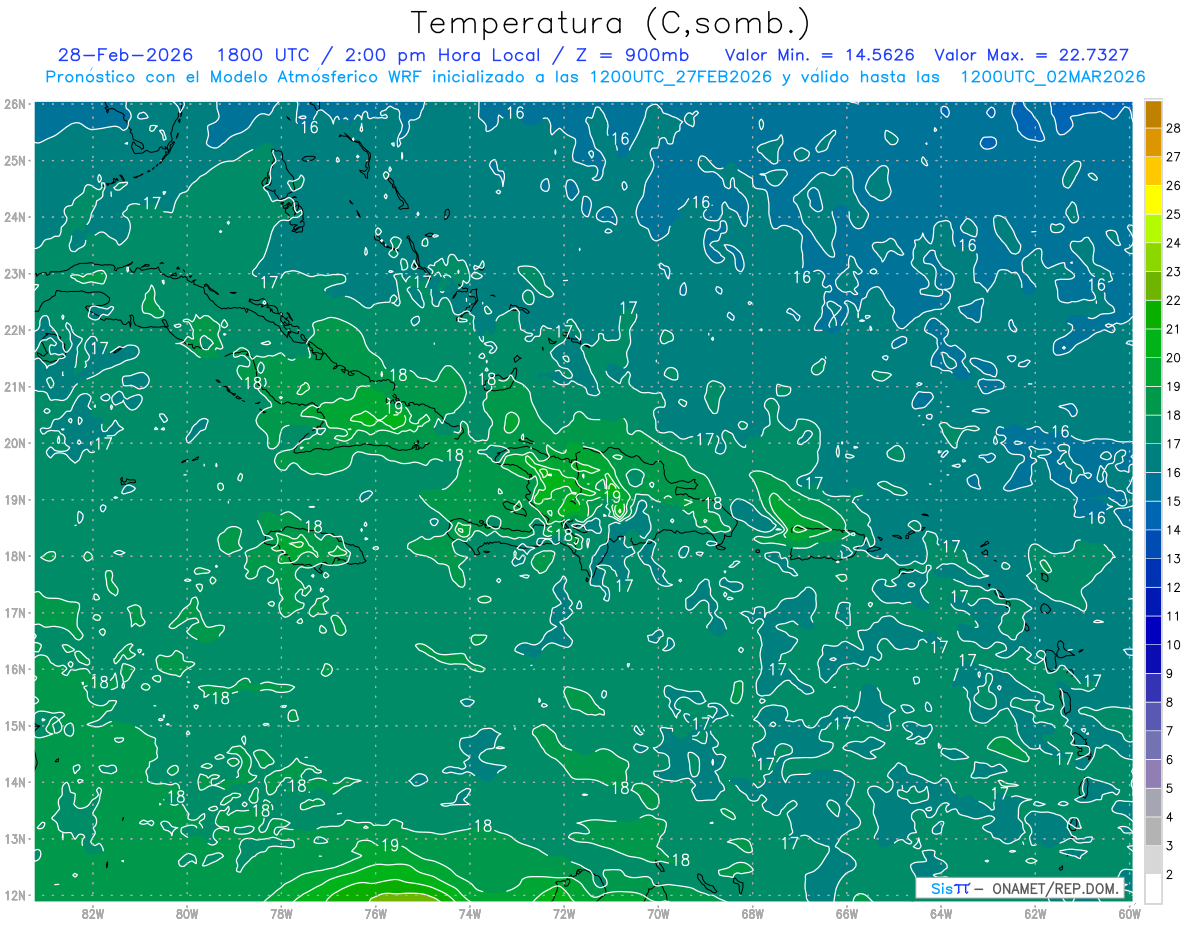The image size is (1200, 927).
Task: Click the '25N' latitude label
Action: (x=14, y=160)
